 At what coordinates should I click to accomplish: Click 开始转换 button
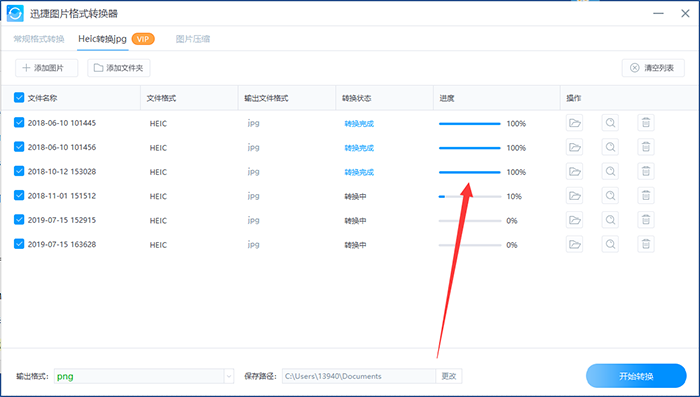636,376
